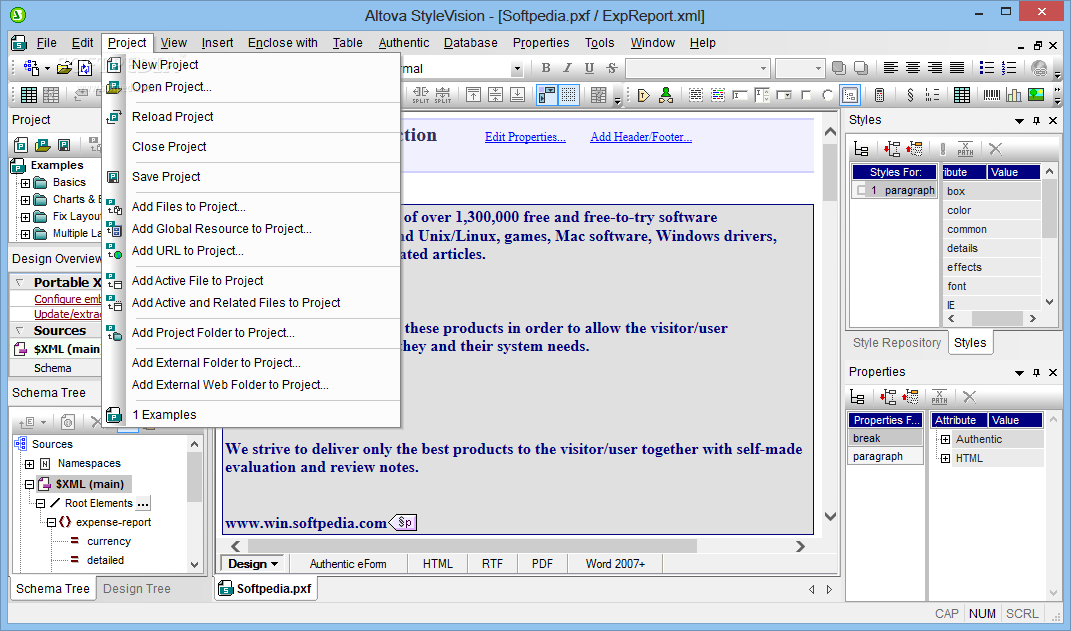Expand the HTML property group

(x=945, y=458)
